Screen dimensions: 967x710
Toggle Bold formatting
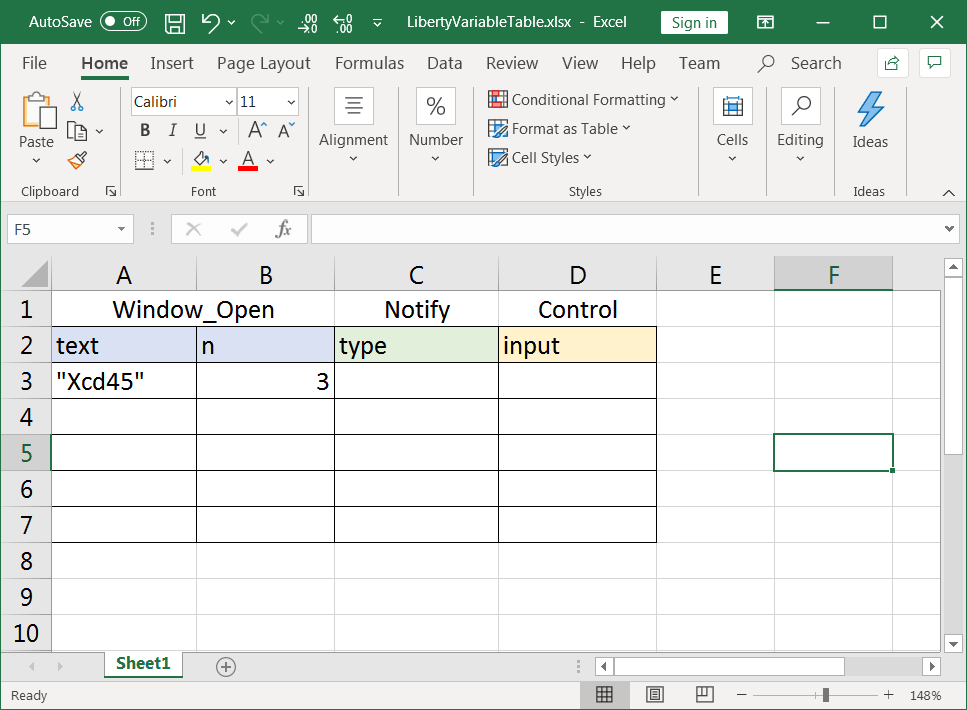(145, 130)
